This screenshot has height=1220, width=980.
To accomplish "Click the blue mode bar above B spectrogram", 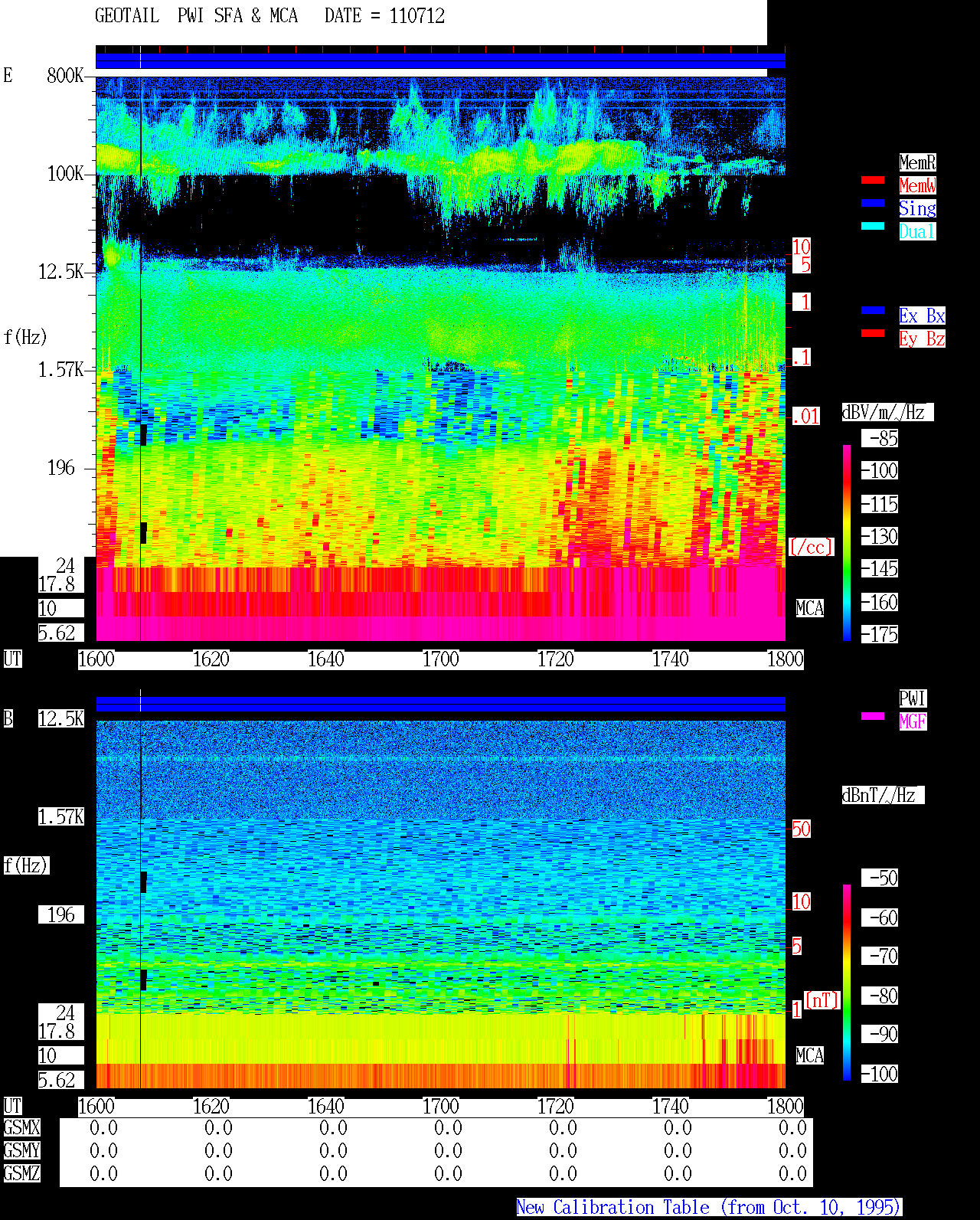I will pos(440,704).
